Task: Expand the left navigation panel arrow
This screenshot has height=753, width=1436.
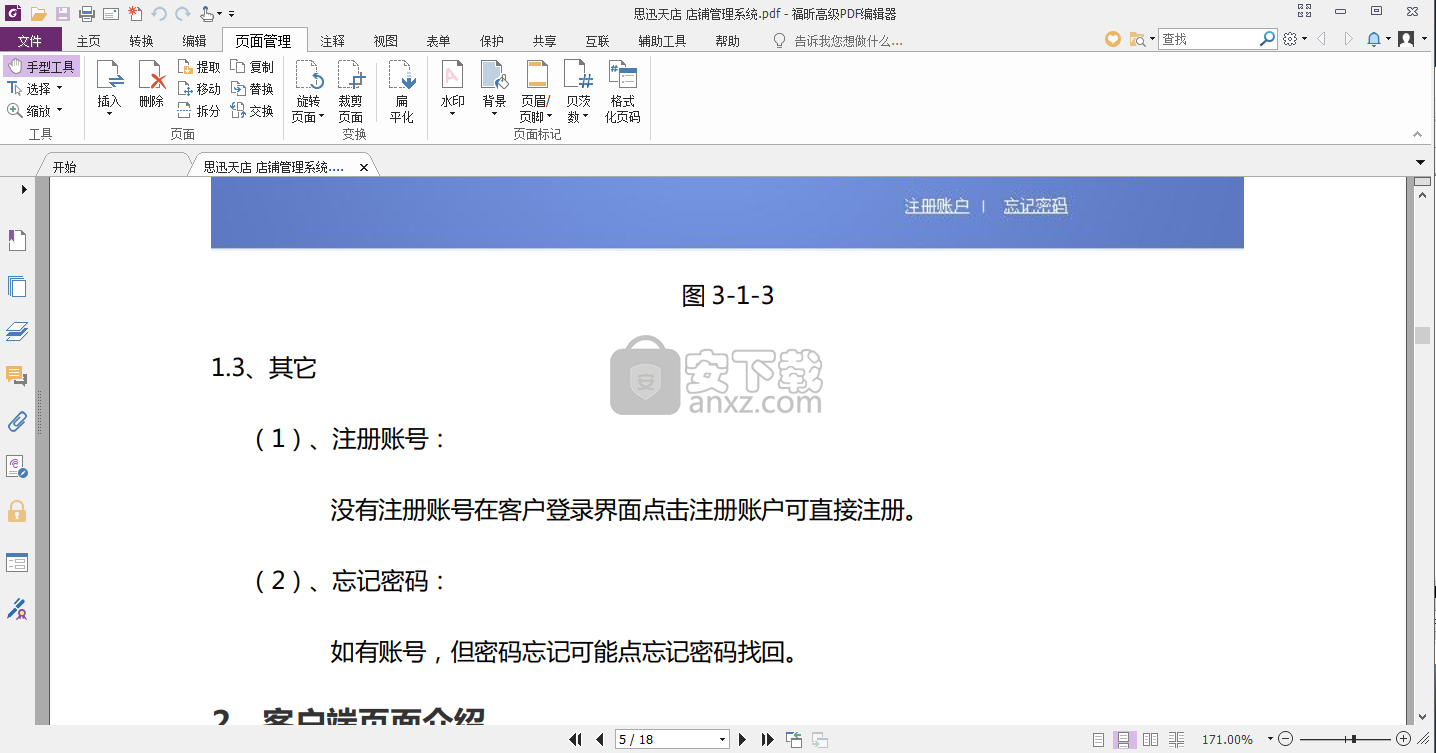Action: [24, 189]
